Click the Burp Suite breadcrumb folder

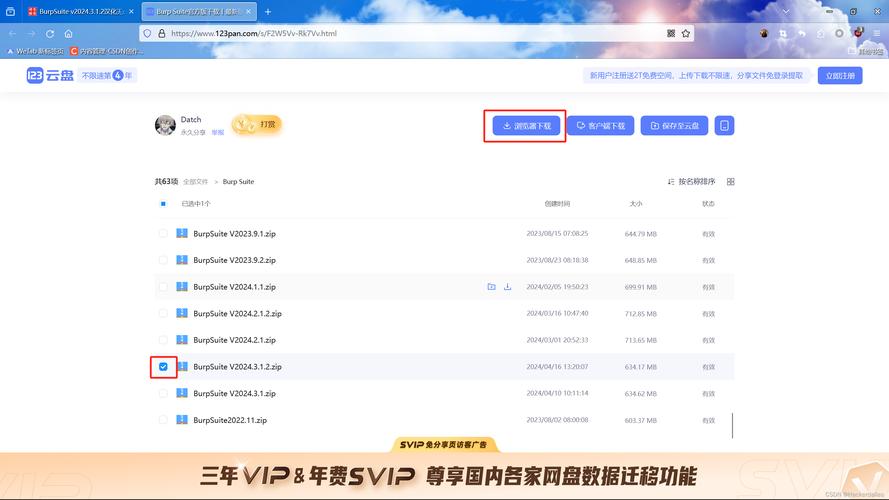point(238,182)
